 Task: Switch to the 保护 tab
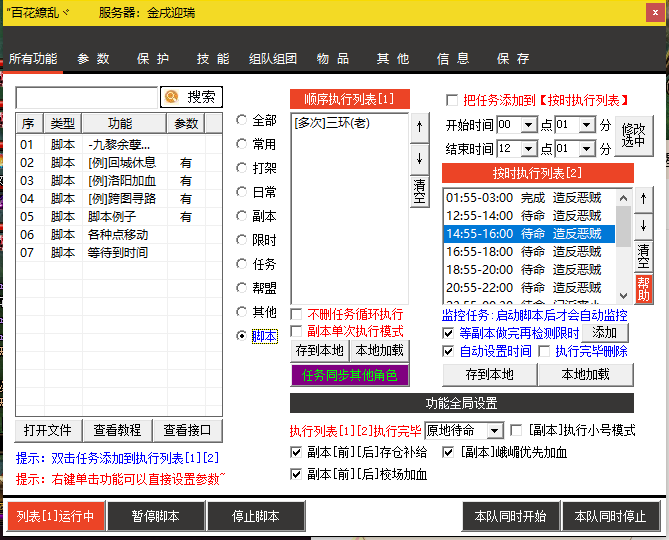(153, 59)
